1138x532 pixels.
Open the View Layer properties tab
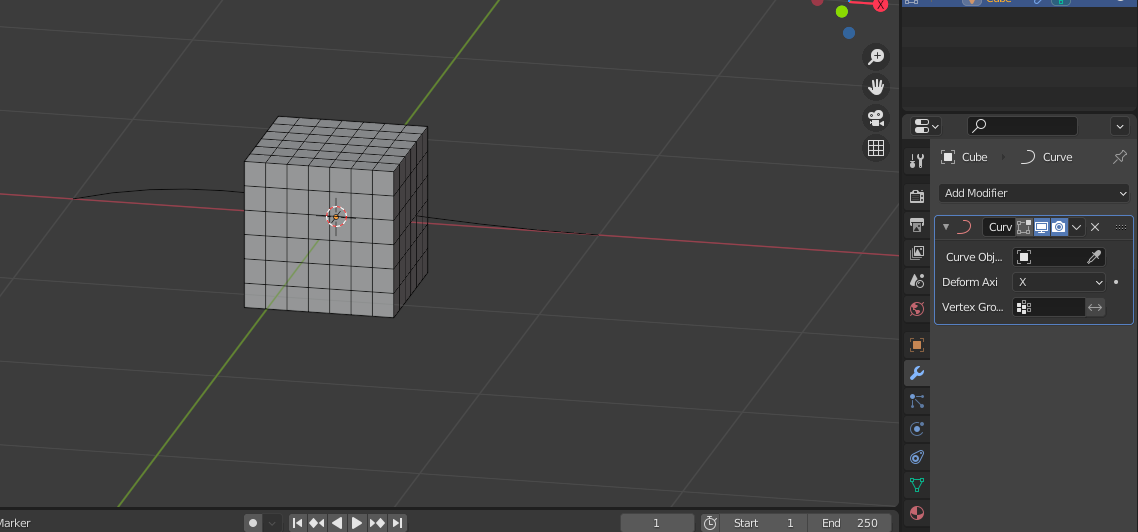pos(917,253)
